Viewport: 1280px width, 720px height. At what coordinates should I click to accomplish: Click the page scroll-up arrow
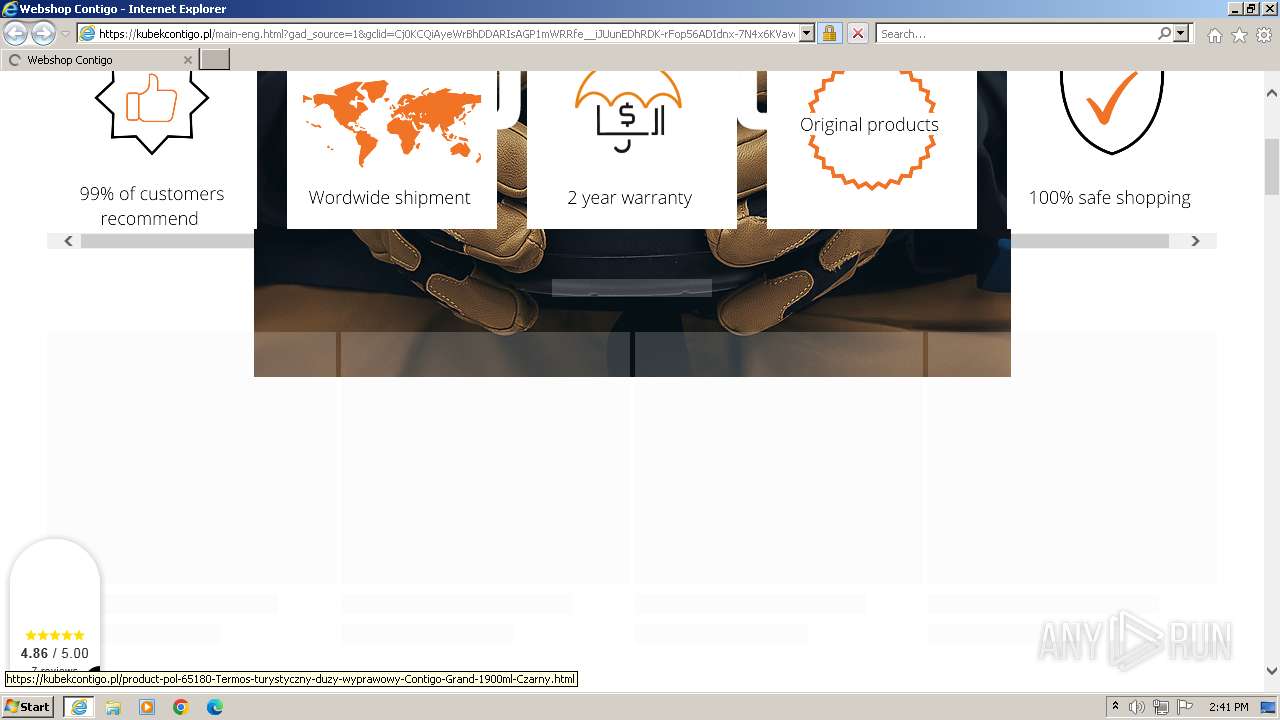[x=1271, y=93]
